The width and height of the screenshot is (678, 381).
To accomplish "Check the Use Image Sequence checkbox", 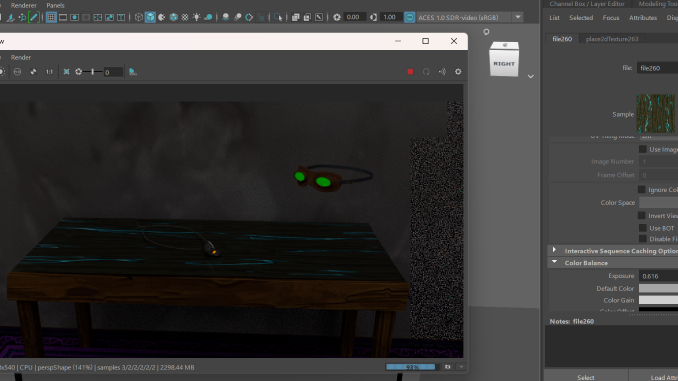I will [x=643, y=149].
